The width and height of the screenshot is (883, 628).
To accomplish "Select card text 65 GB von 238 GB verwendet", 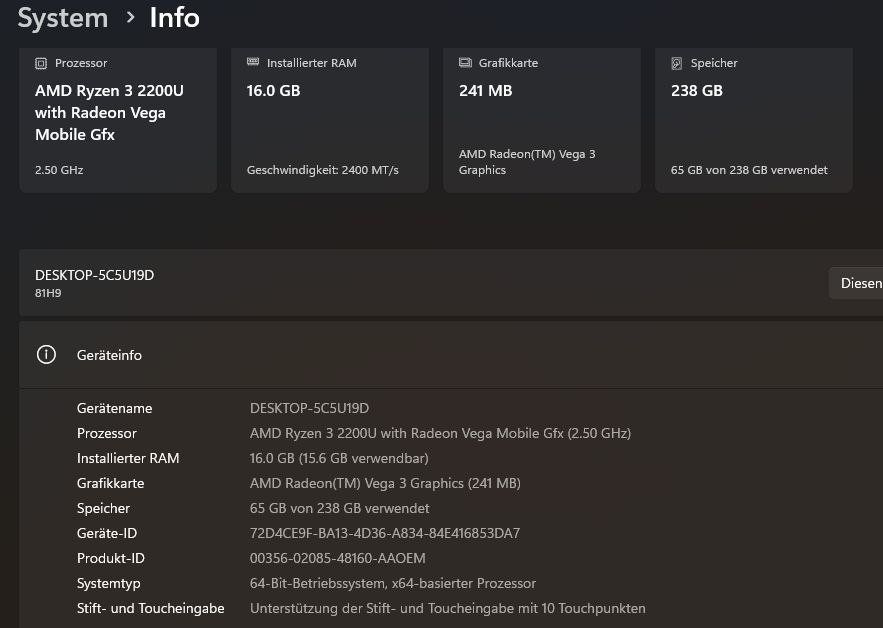I will pos(749,170).
